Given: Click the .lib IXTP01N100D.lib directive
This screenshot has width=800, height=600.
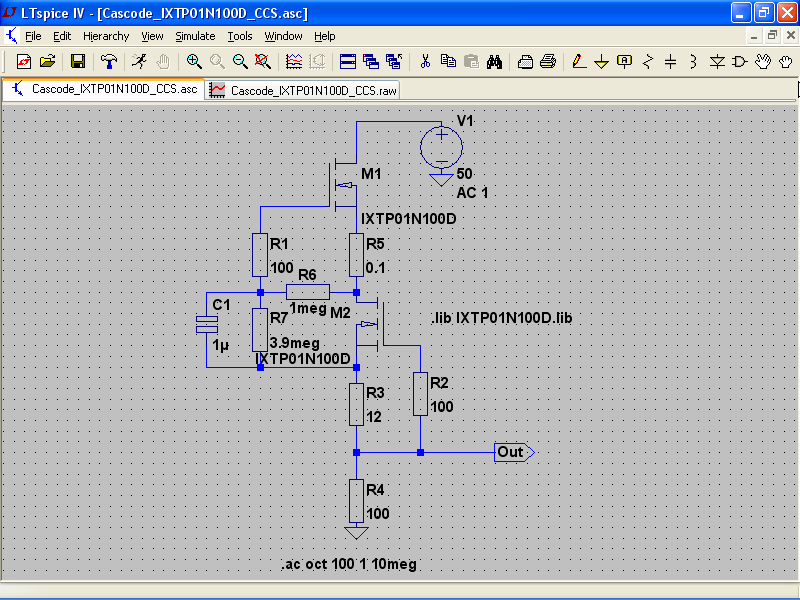Looking at the screenshot, I should [502, 318].
